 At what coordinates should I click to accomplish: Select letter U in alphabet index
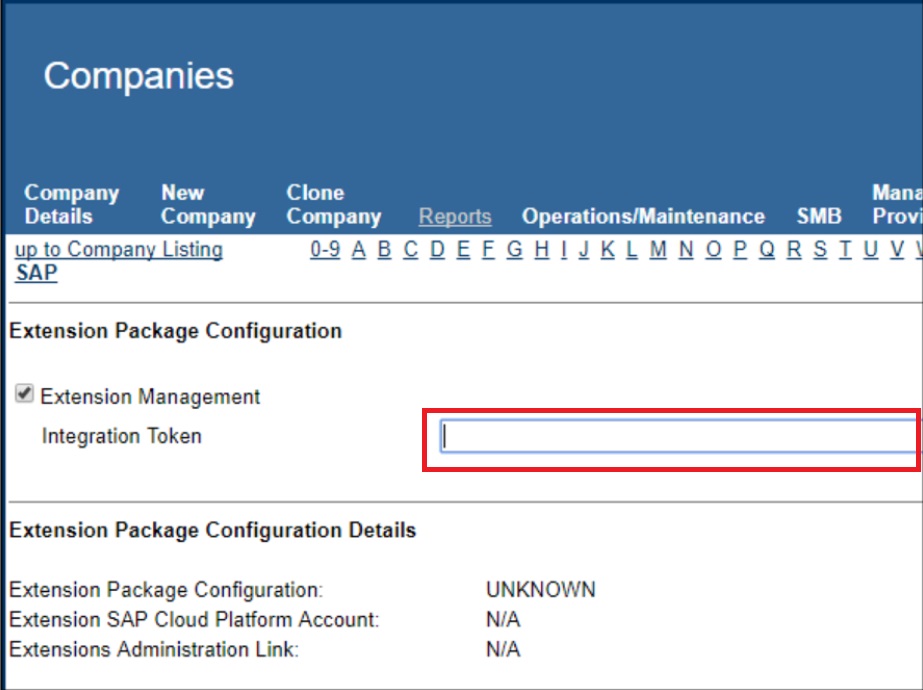(870, 250)
